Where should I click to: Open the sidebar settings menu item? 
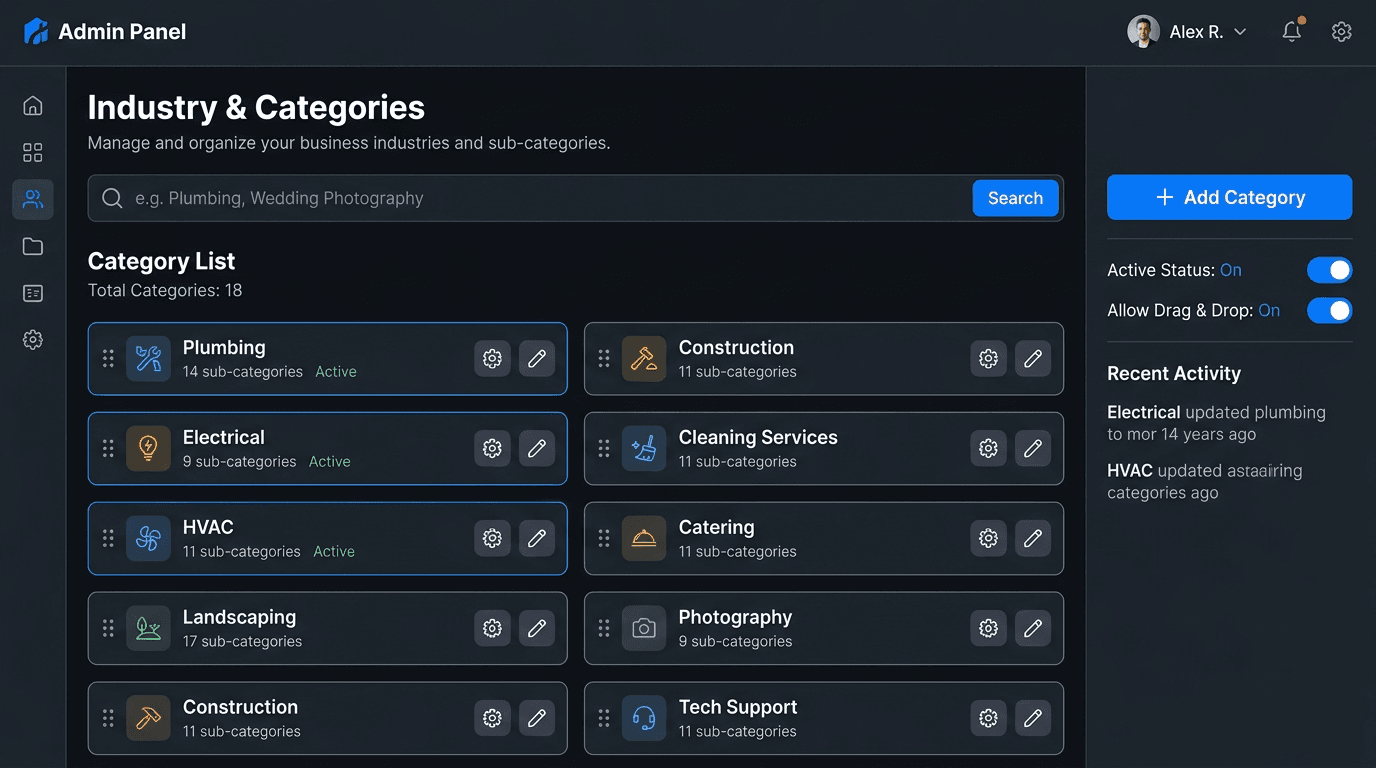tap(33, 340)
